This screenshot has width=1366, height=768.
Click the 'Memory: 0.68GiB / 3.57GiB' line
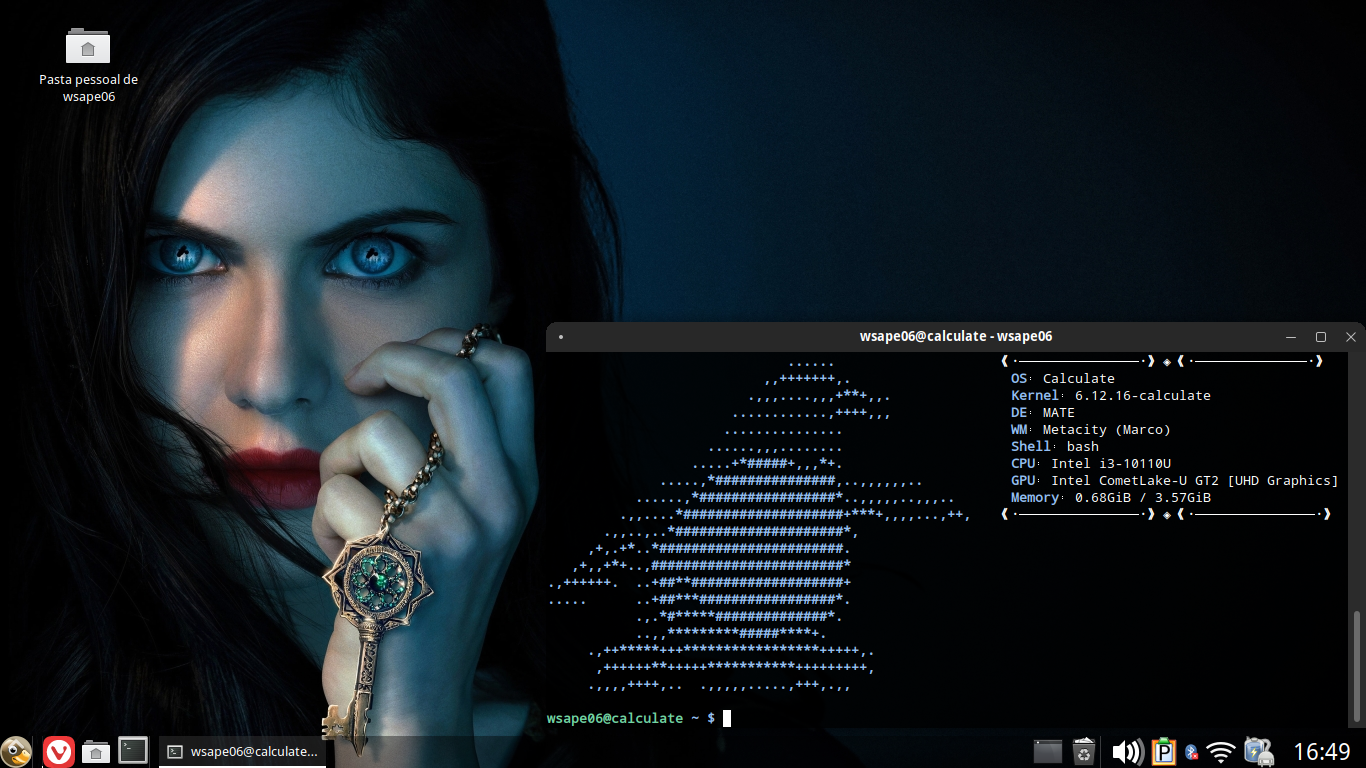(x=1111, y=497)
